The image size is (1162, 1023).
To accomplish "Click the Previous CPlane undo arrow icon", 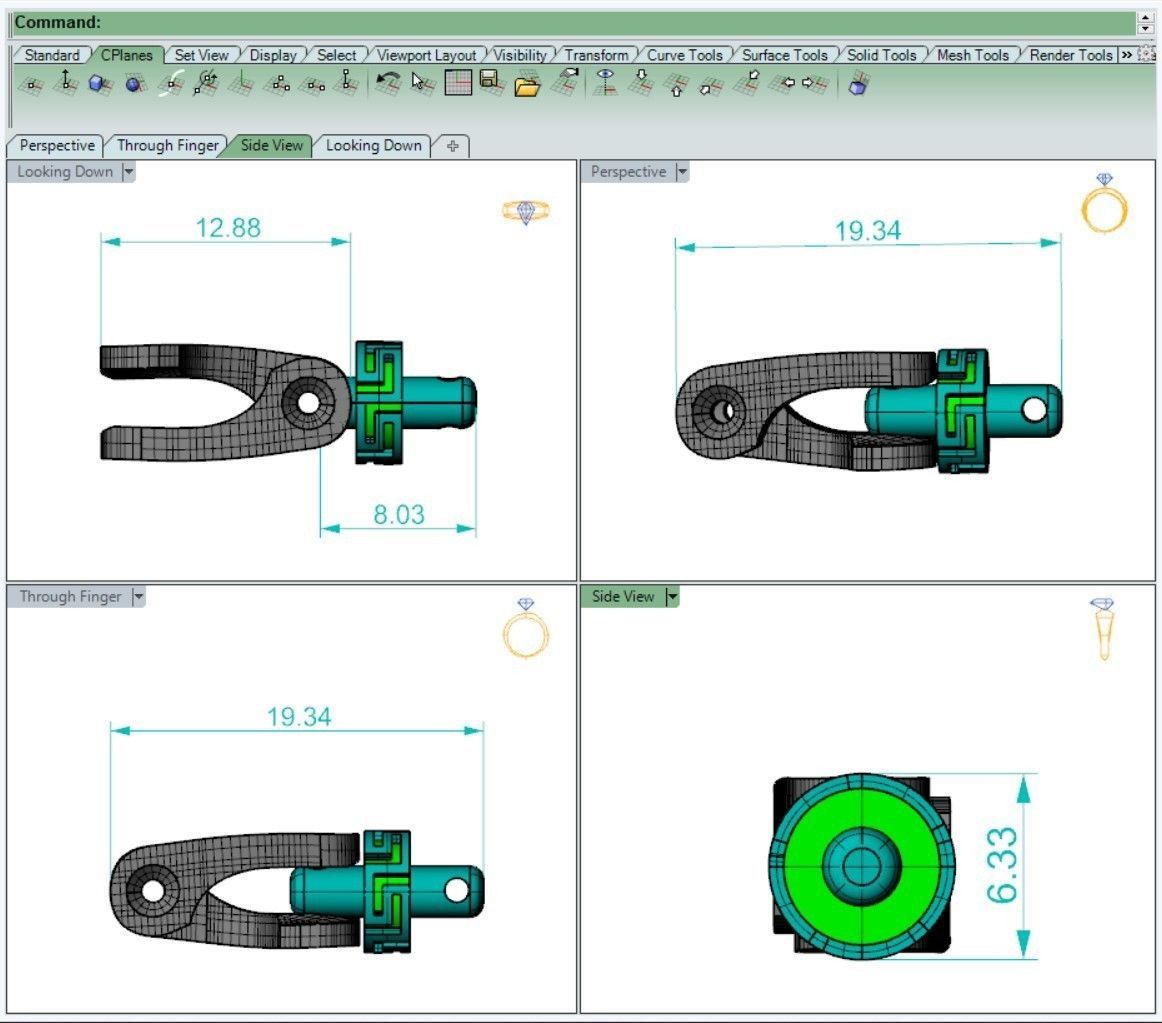I will (x=387, y=83).
